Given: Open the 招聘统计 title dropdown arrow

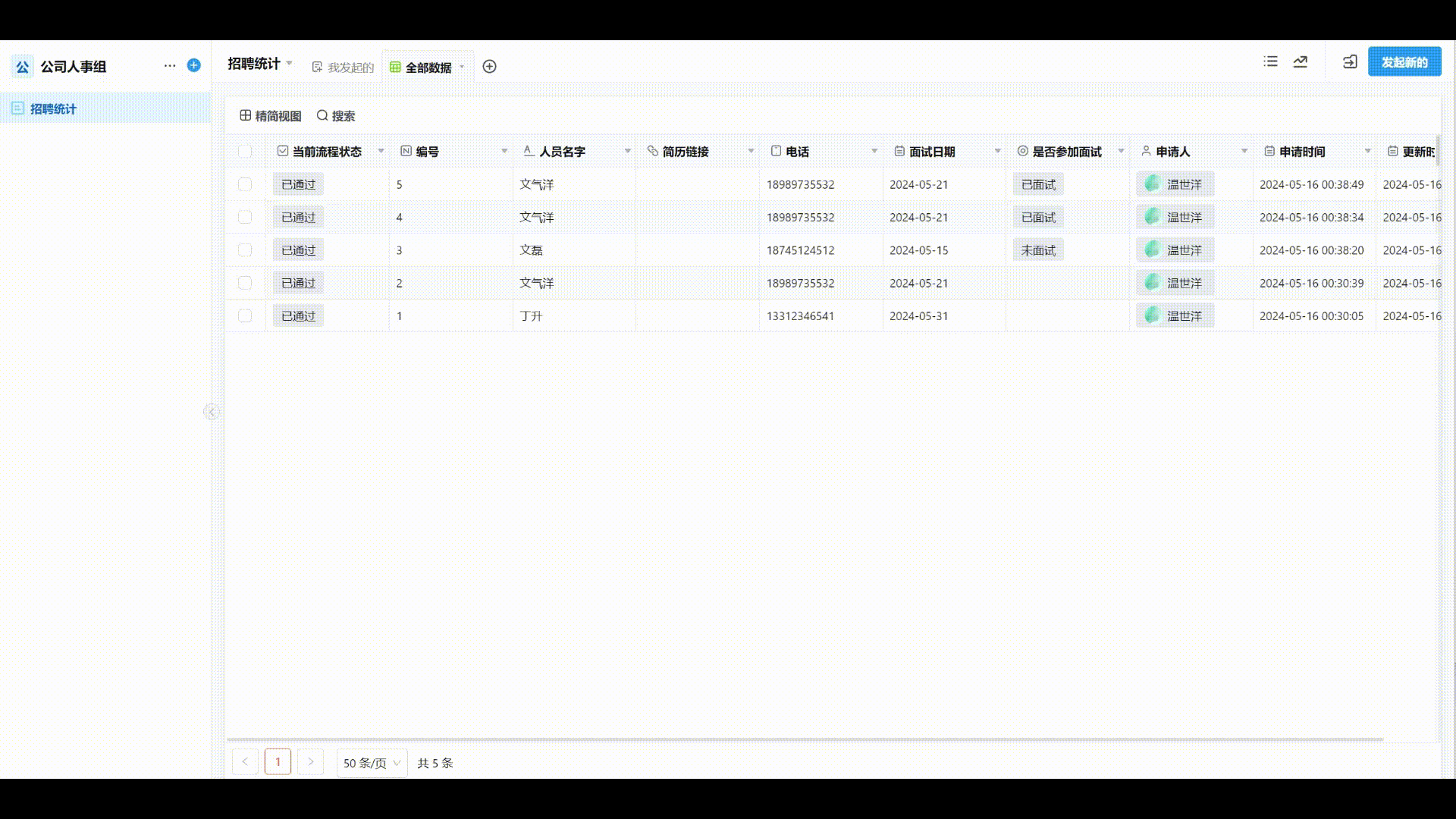Looking at the screenshot, I should coord(290,64).
